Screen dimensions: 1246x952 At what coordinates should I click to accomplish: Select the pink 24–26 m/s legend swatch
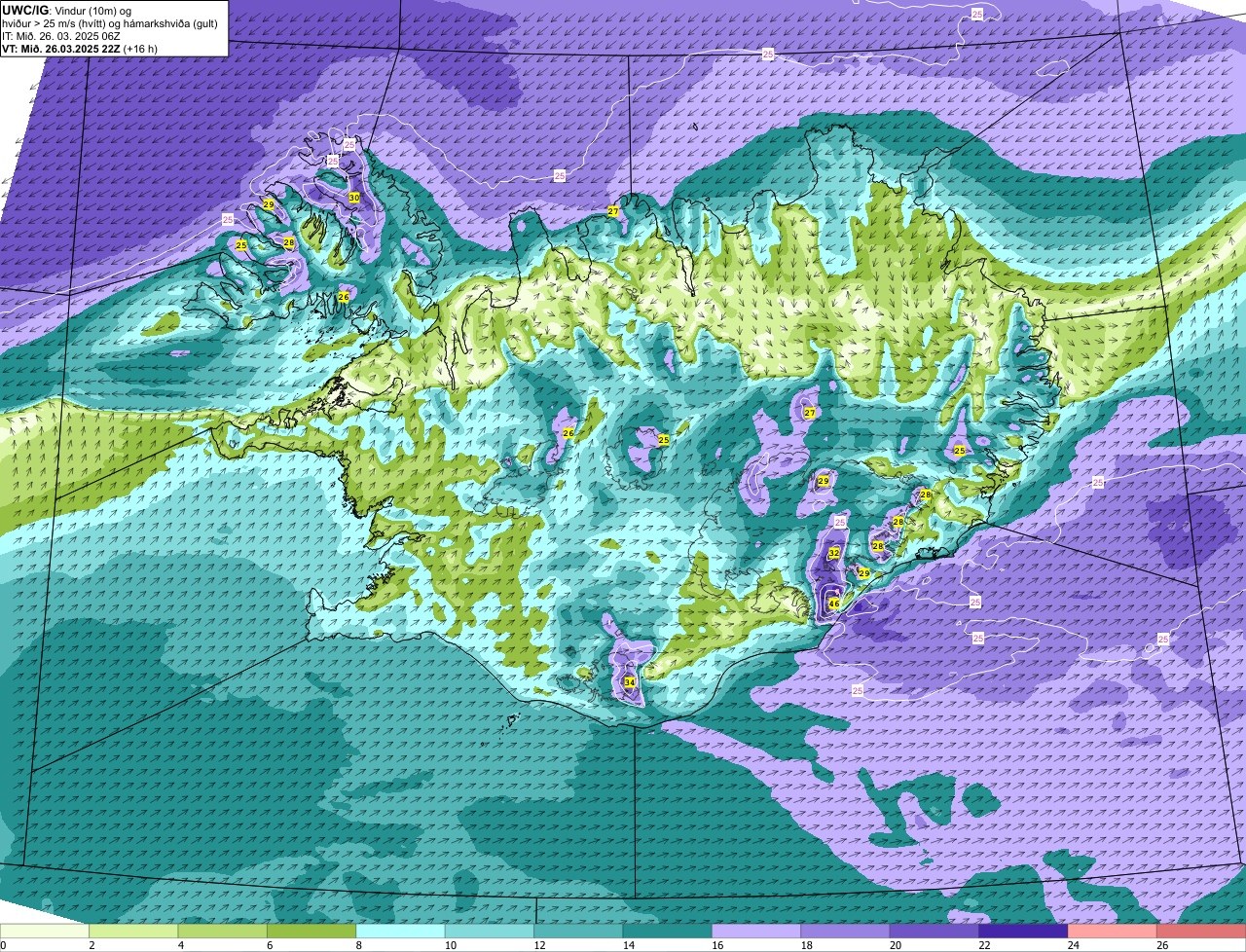pos(1113,932)
